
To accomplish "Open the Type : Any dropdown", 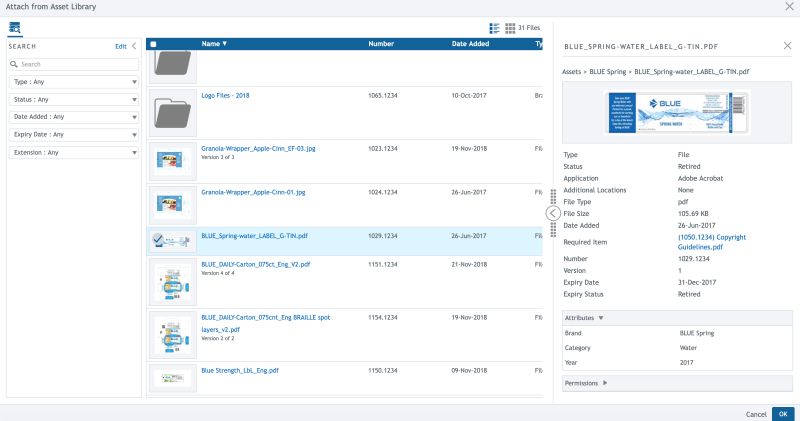I will pos(73,82).
